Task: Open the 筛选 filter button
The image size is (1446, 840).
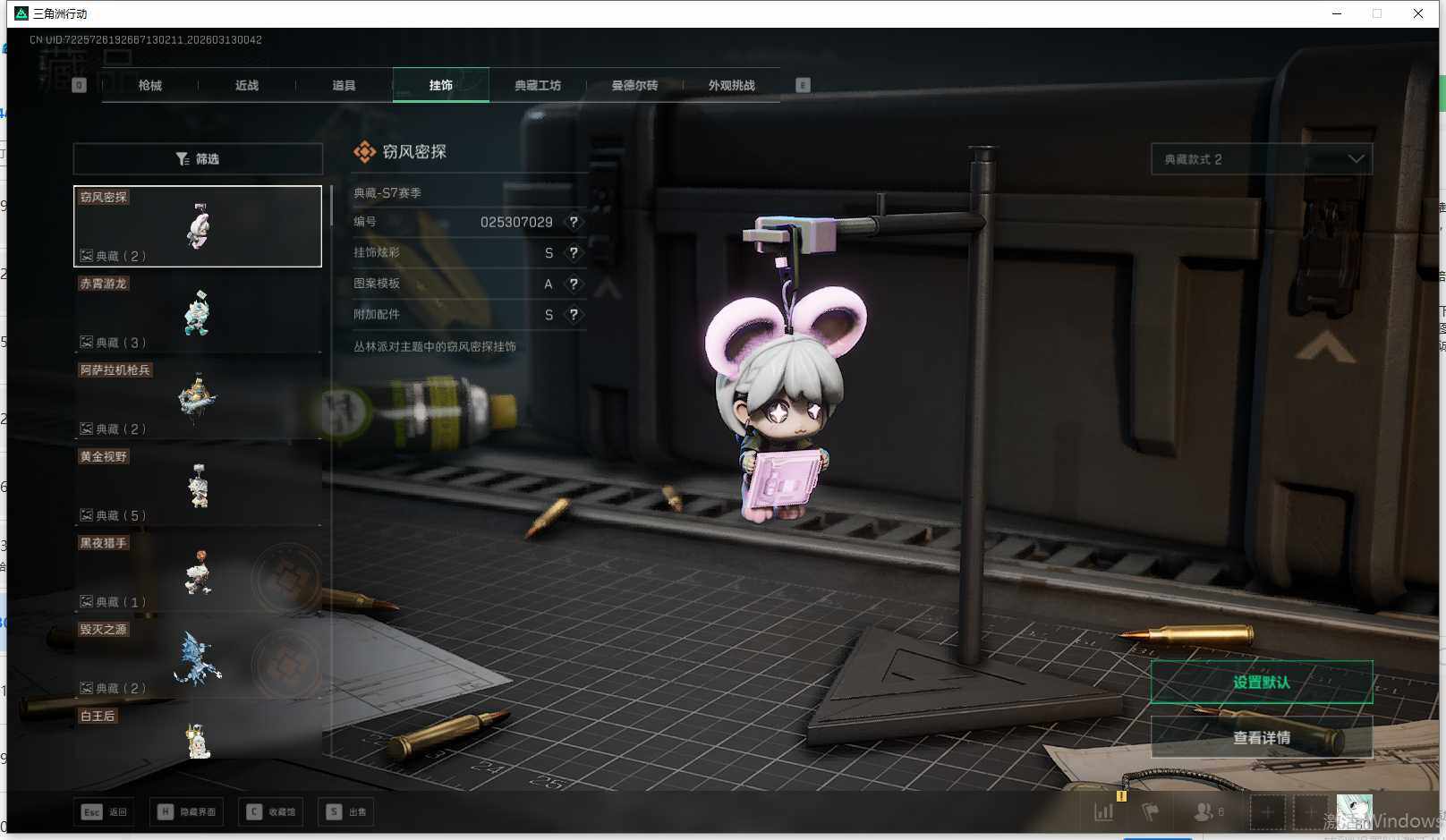Action: click(x=198, y=159)
